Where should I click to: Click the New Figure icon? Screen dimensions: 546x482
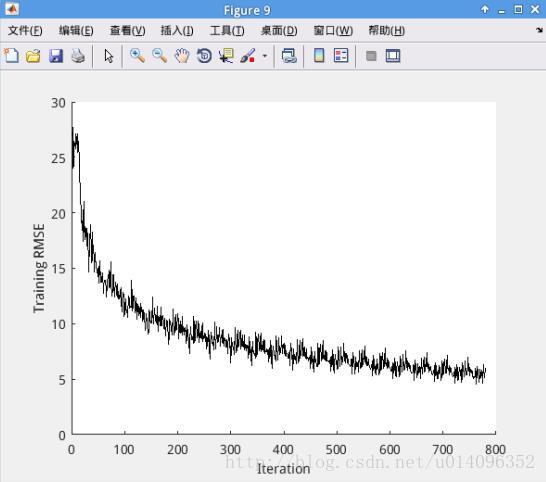click(11, 55)
